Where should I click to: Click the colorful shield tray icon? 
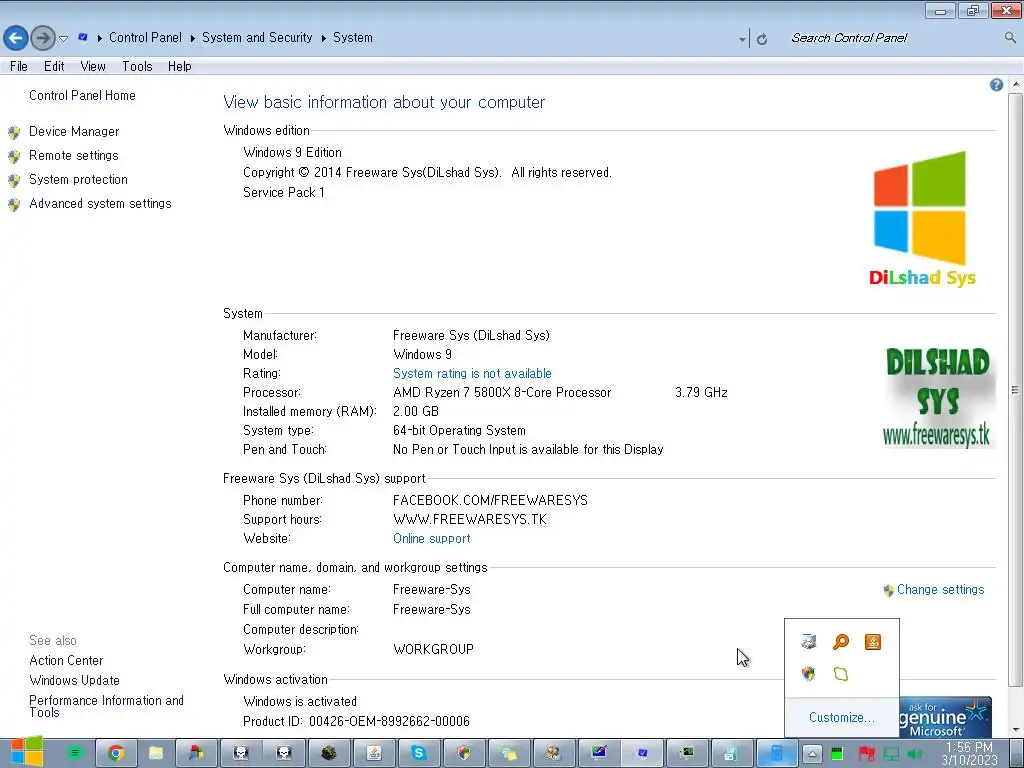click(808, 674)
